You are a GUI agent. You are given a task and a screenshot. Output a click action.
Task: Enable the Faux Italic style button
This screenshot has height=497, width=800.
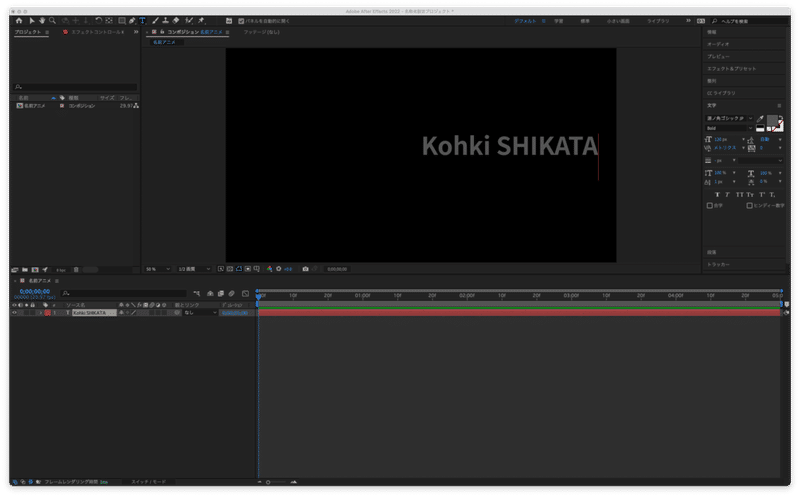pos(727,194)
